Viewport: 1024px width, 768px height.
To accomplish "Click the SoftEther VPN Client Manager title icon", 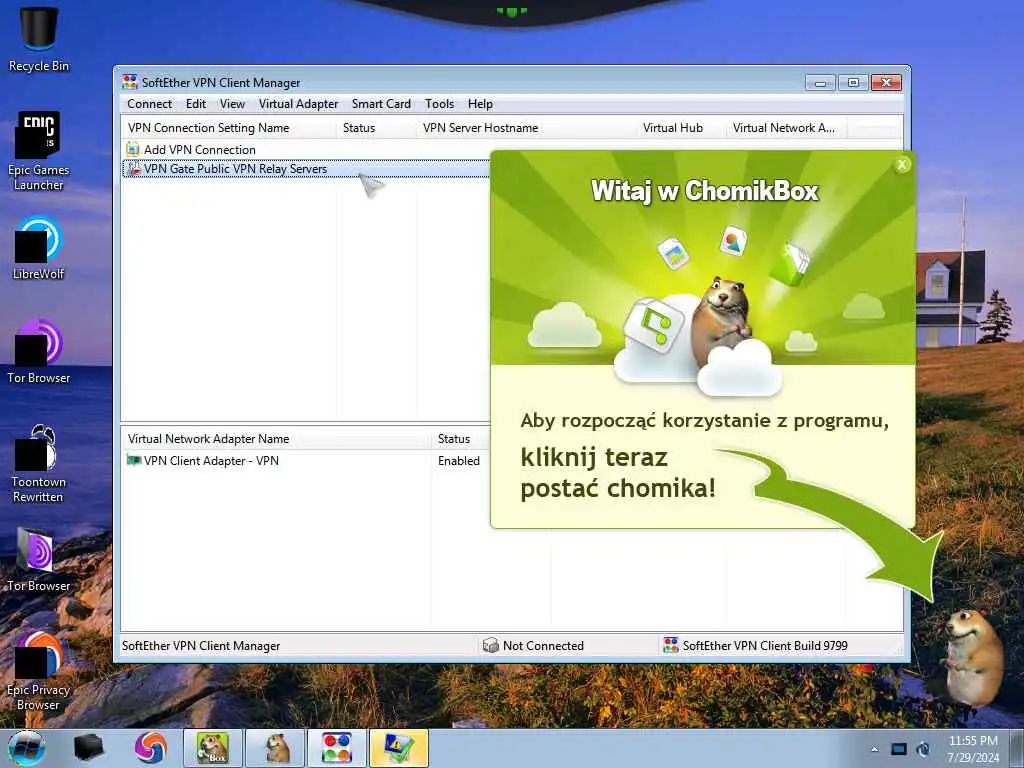I will pyautogui.click(x=130, y=82).
